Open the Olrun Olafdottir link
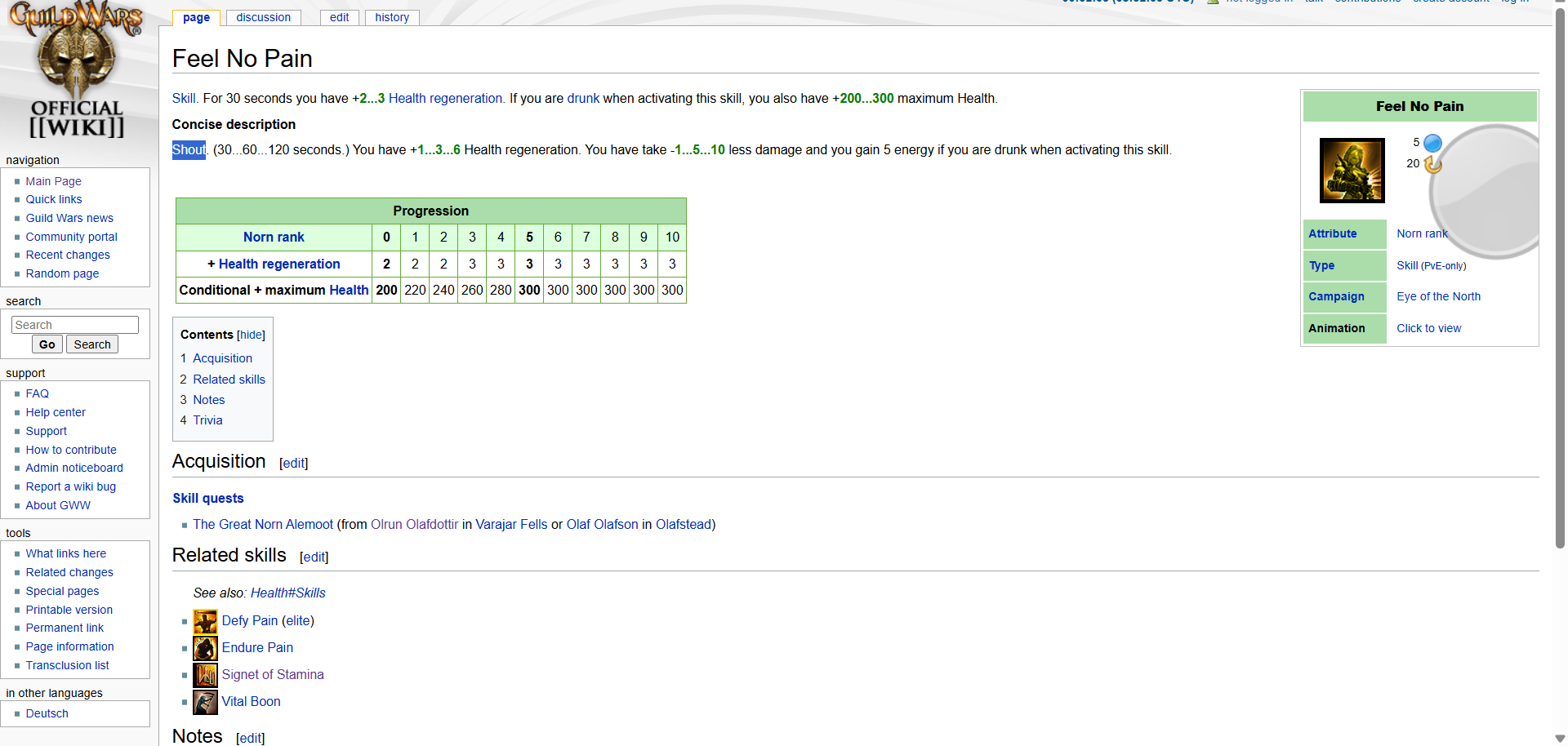 tap(414, 524)
